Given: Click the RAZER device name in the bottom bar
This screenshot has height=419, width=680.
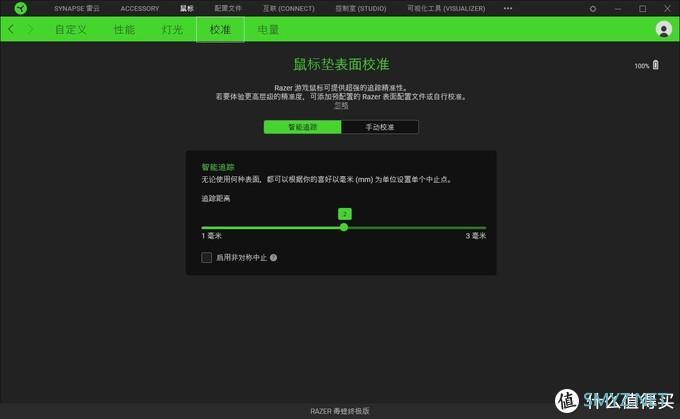Looking at the screenshot, I should tap(340, 411).
